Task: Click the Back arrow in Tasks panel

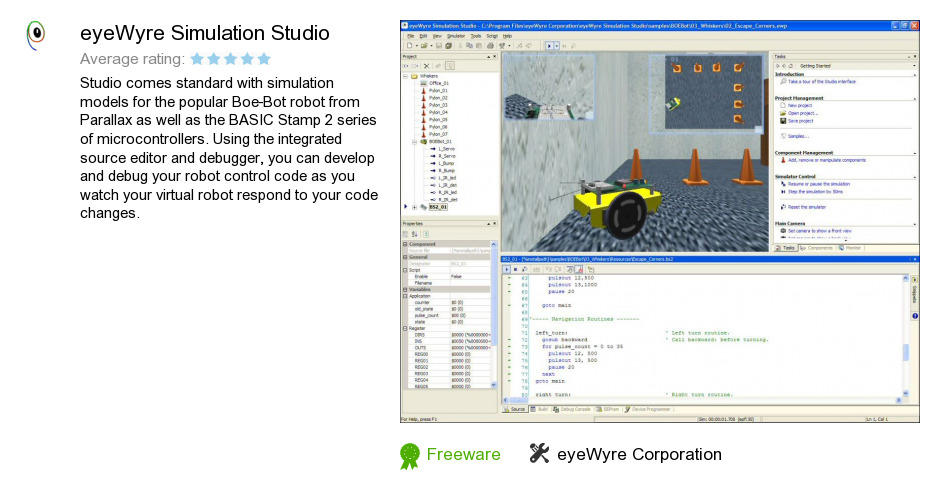Action: [778, 66]
